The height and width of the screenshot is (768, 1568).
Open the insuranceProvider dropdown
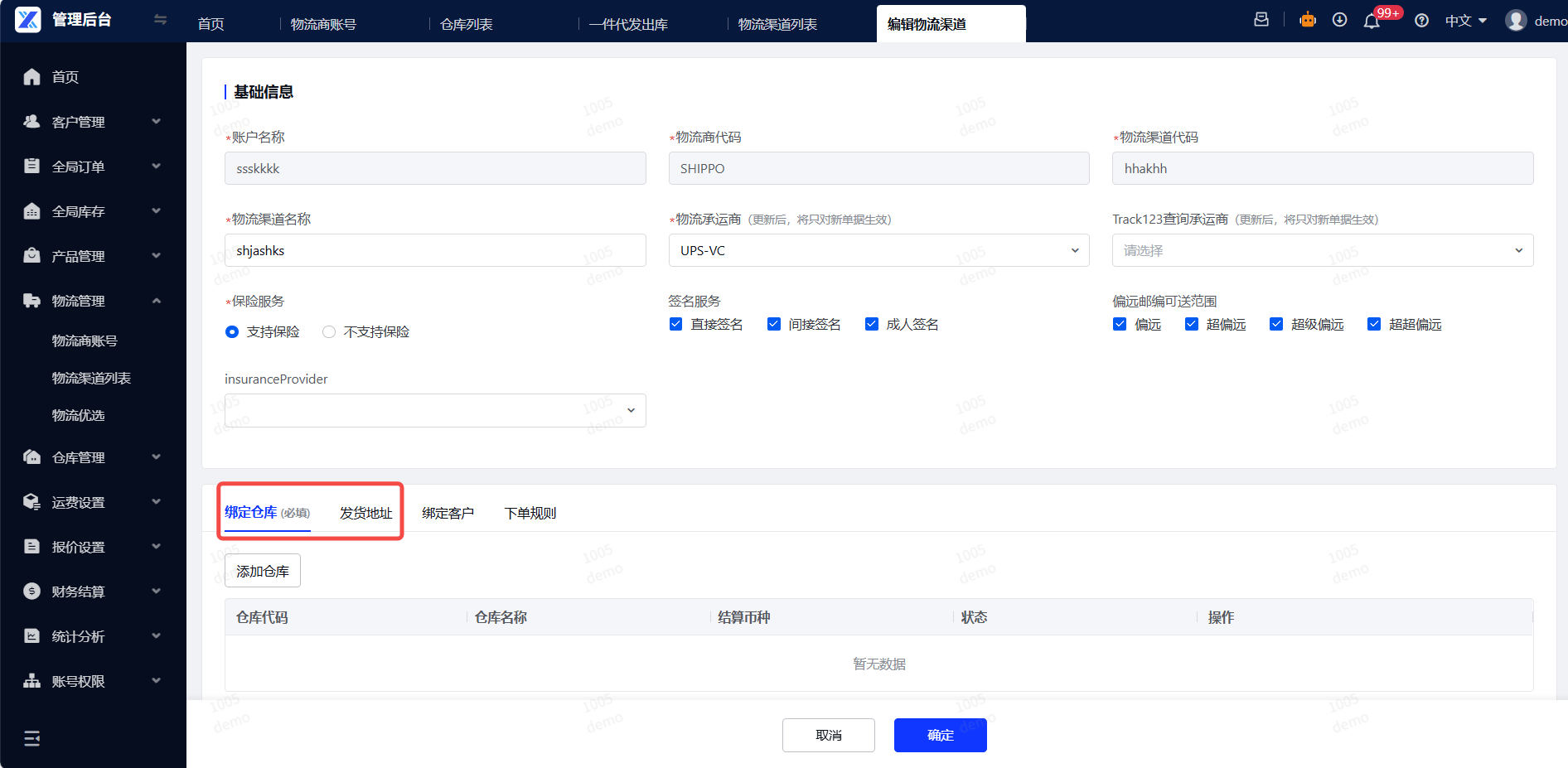click(435, 410)
